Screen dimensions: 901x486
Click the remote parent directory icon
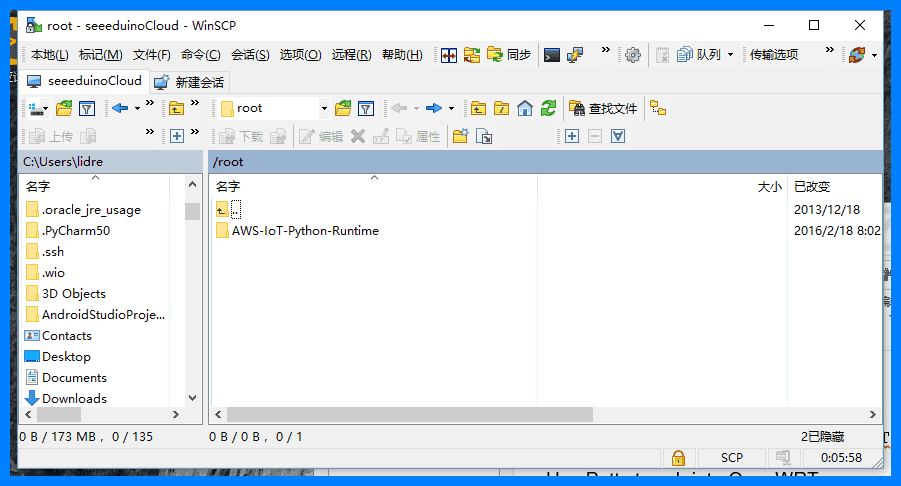click(478, 108)
